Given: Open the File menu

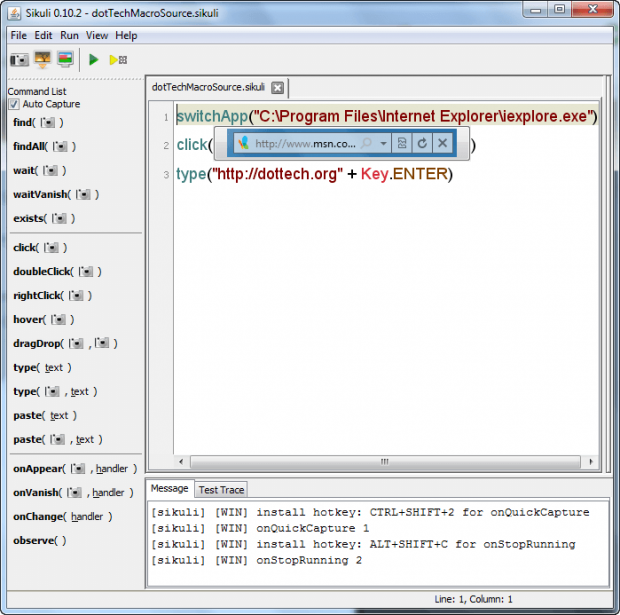Looking at the screenshot, I should [19, 35].
